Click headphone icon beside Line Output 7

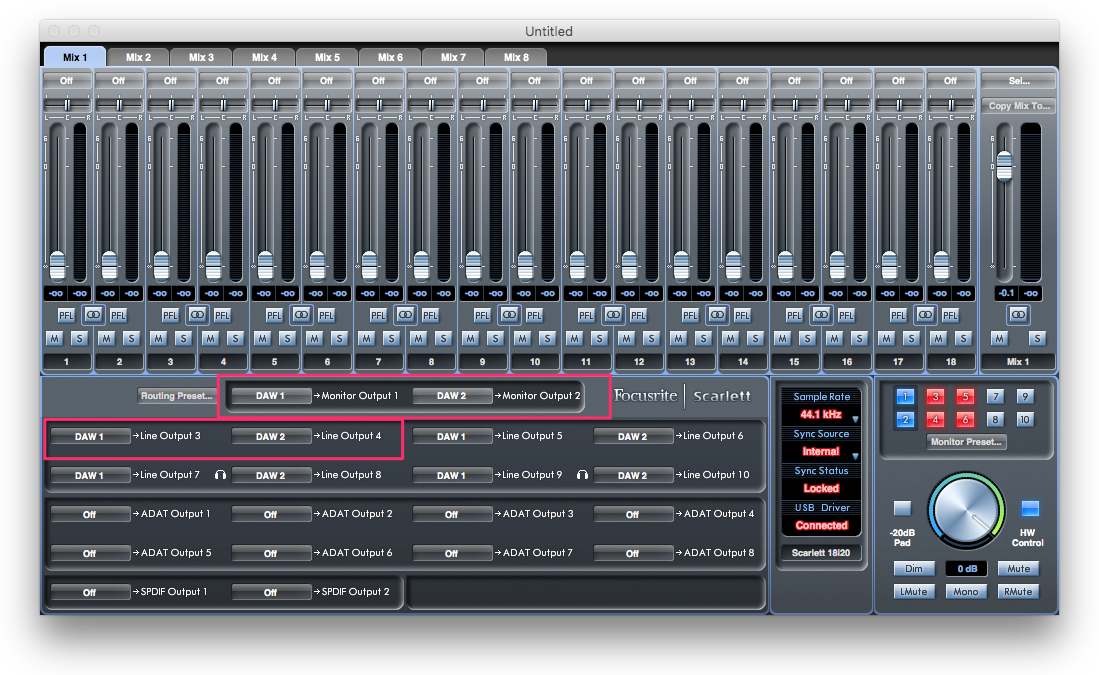pos(220,475)
